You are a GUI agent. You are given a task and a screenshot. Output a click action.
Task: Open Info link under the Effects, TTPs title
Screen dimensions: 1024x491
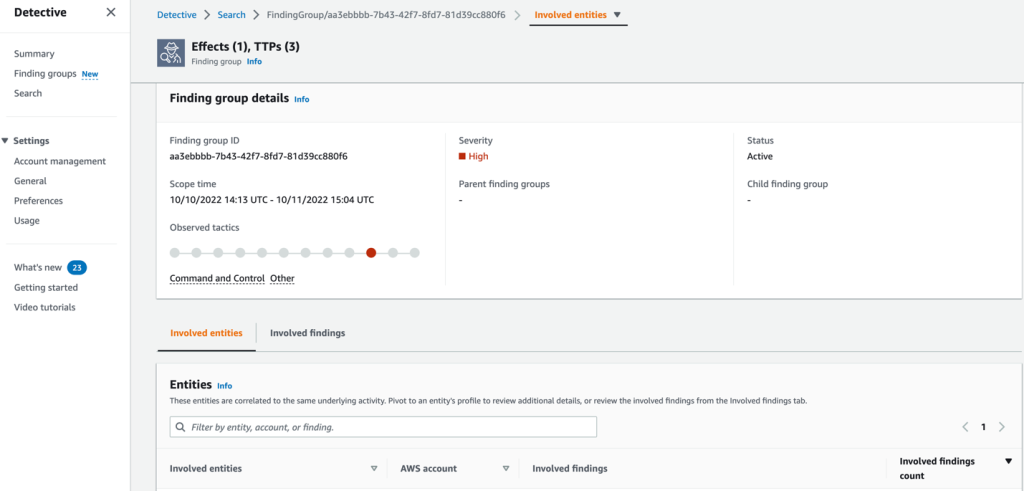click(x=254, y=61)
